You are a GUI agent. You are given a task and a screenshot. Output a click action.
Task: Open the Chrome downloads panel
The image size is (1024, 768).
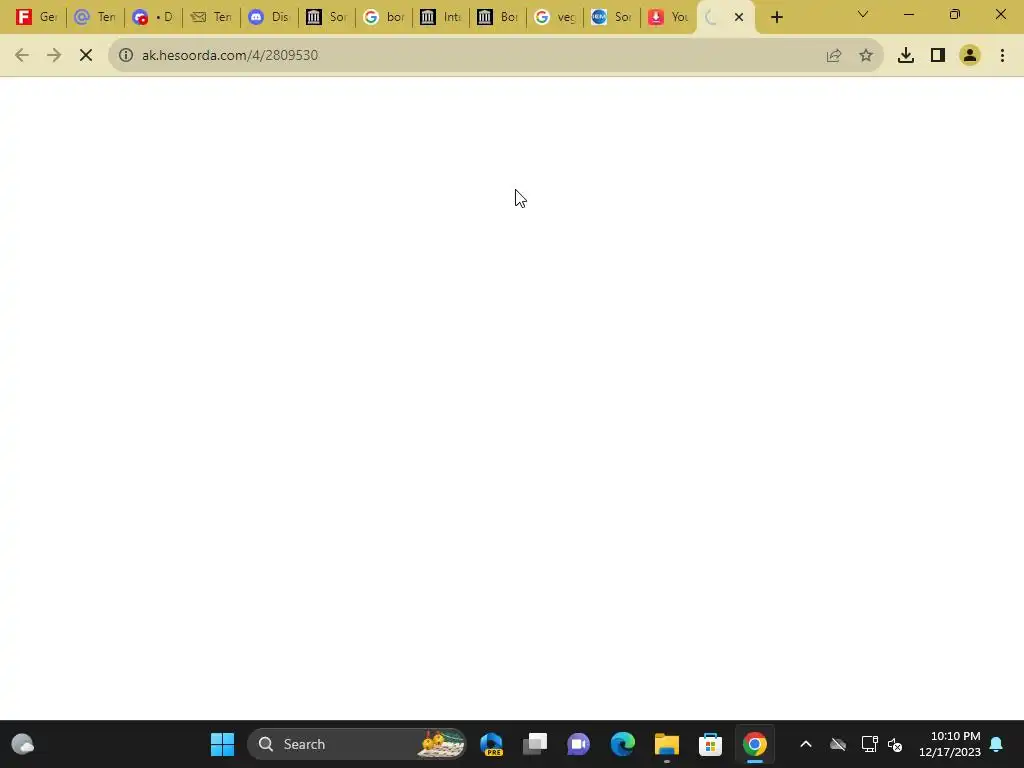click(x=906, y=56)
